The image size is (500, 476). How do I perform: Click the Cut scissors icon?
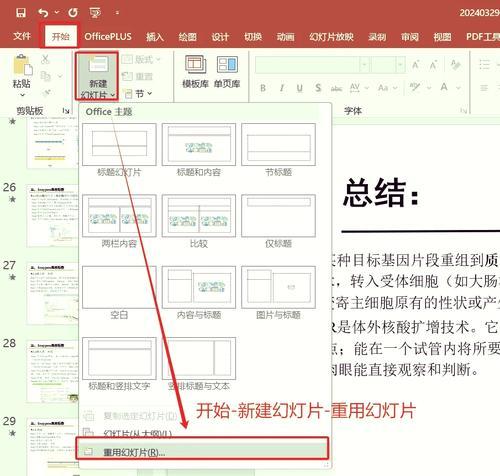(x=45, y=59)
